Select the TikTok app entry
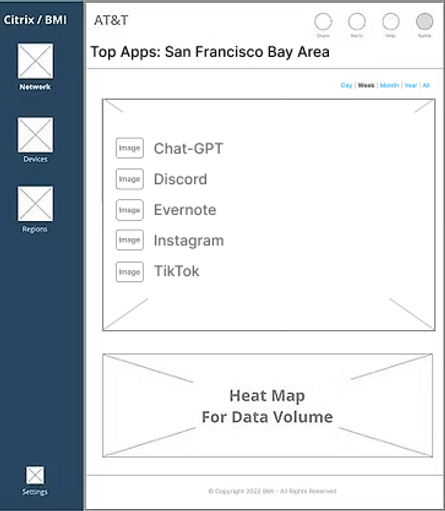Screen dimensions: 445x511 [x=176, y=271]
